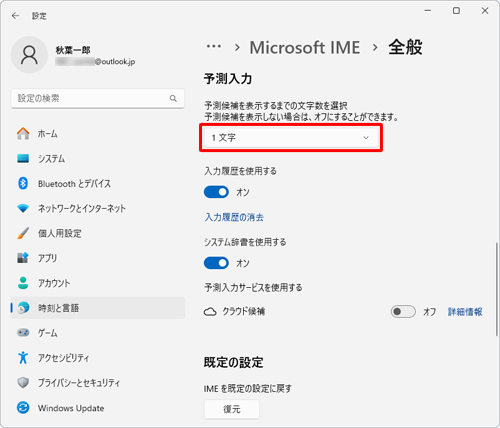Screen dimensions: 500x428
Task: Open システム settings category
Action: (x=98, y=158)
